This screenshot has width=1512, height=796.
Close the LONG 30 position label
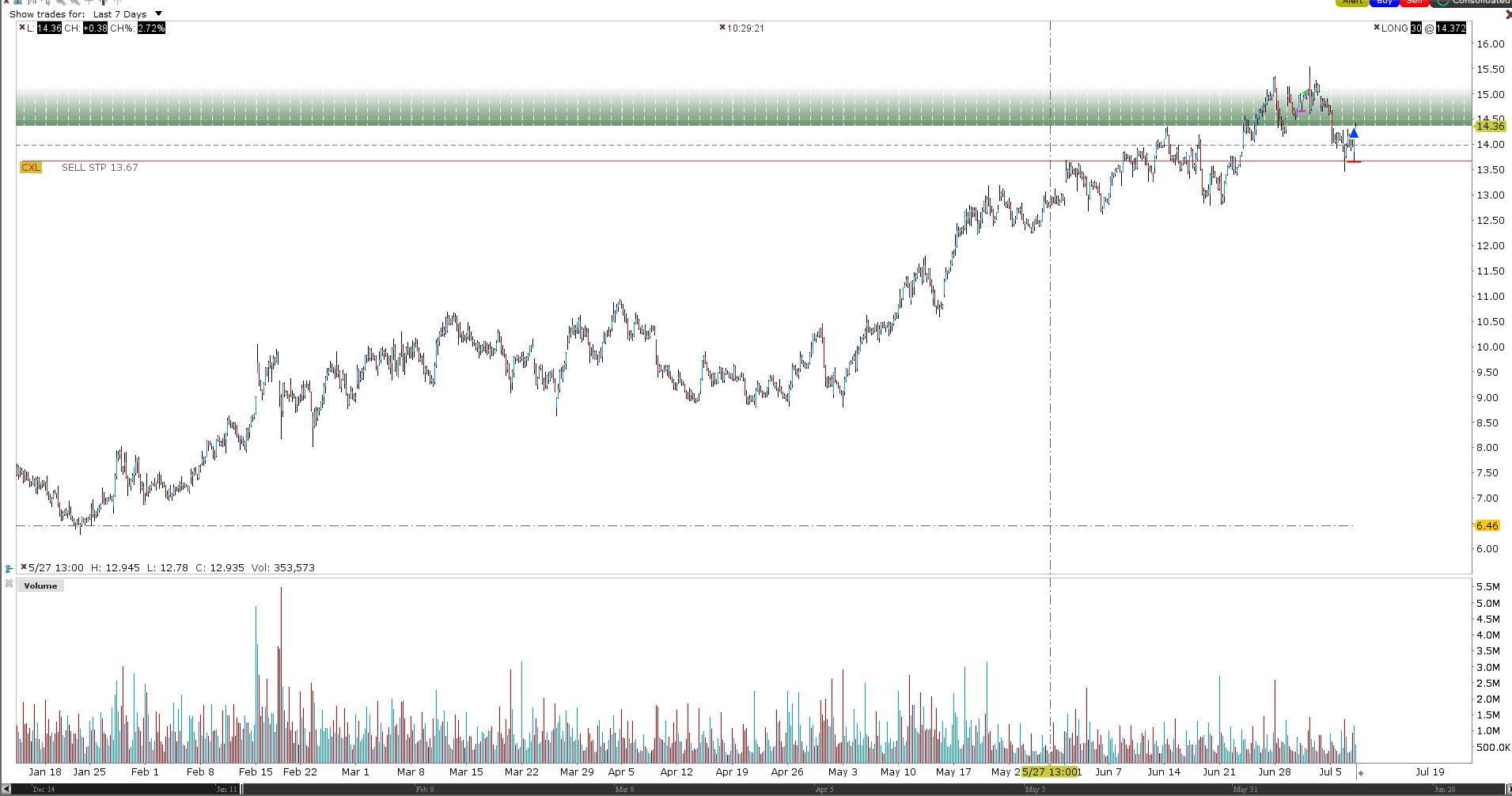tap(1377, 28)
